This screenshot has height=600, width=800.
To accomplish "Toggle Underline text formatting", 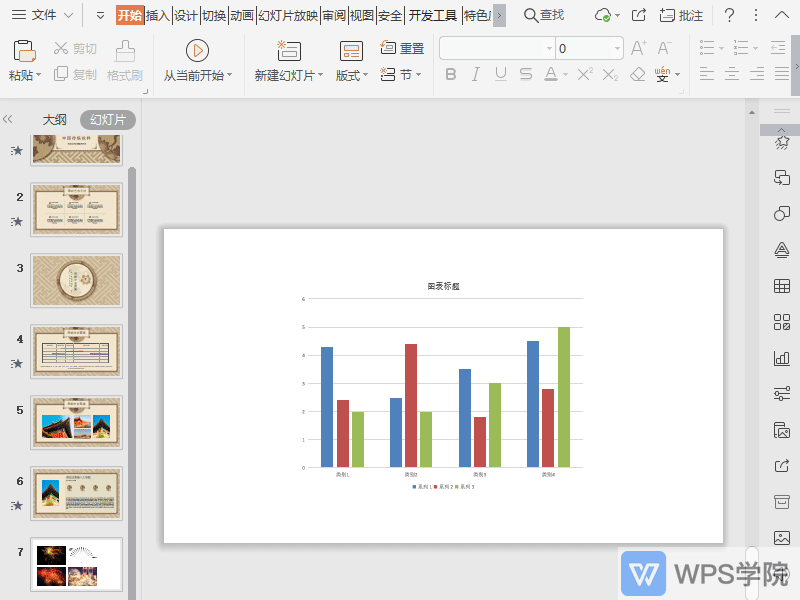I will 501,74.
